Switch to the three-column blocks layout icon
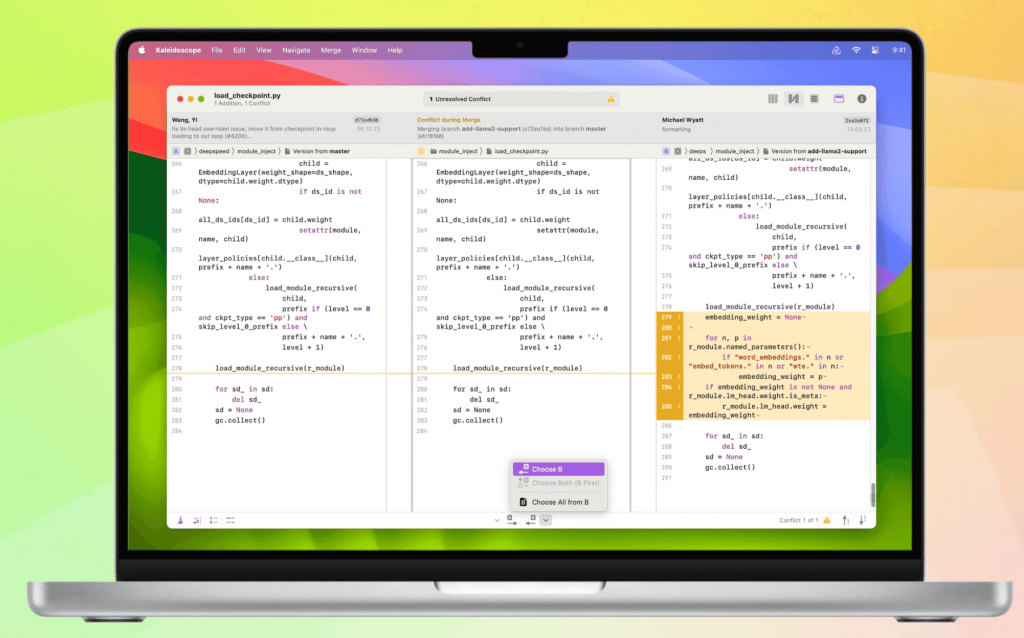Viewport: 1024px width, 638px height. 772,99
